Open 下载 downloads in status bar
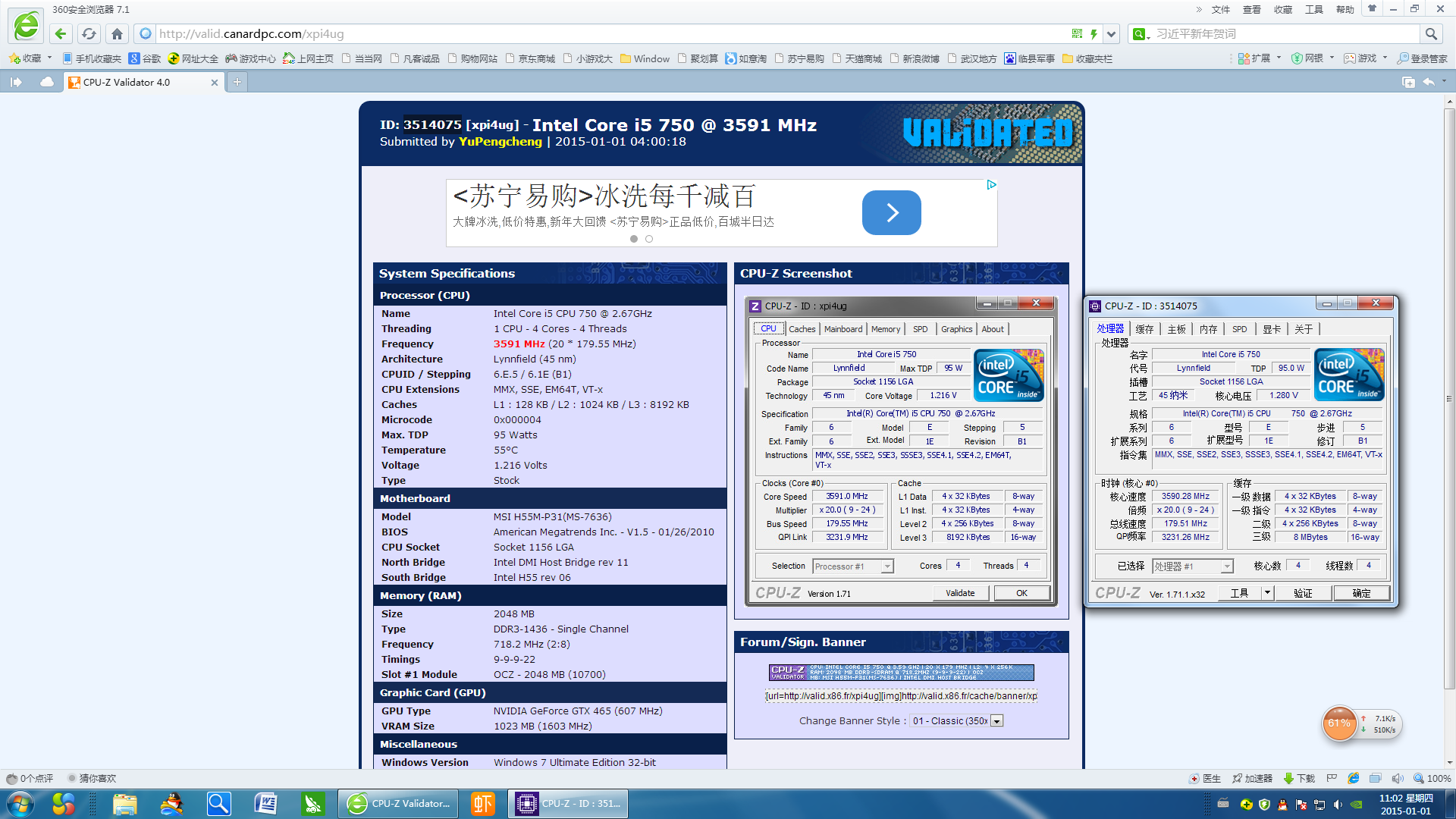Screen dimensions: 1456x819 click(1299, 778)
